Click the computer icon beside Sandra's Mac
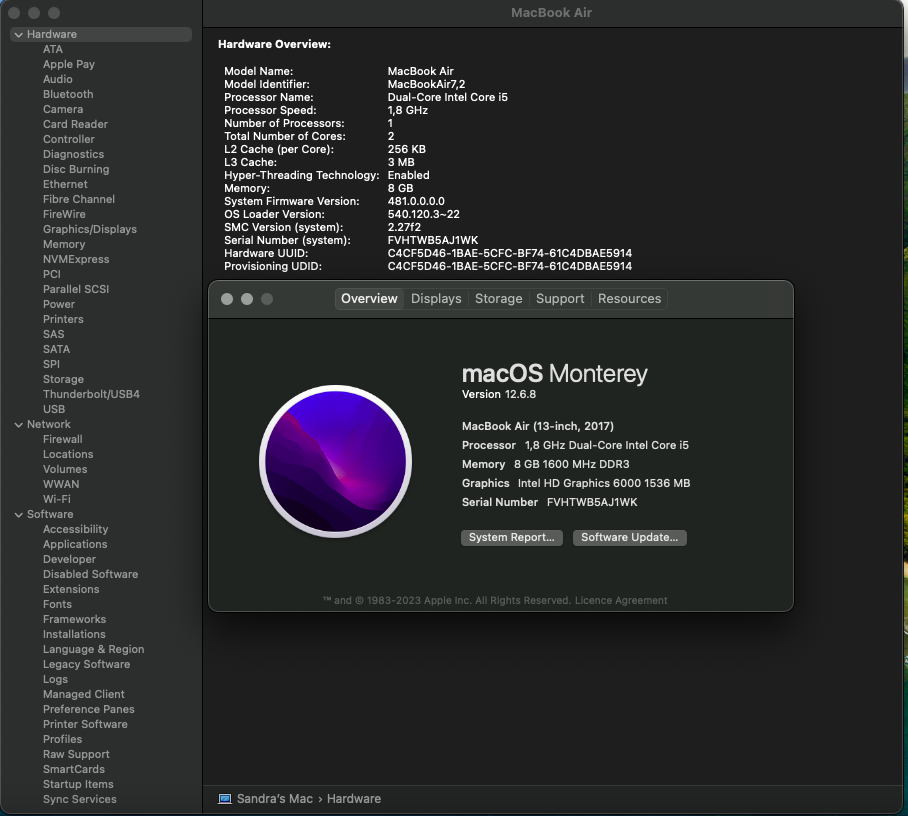Viewport: 908px width, 816px height. (x=225, y=799)
